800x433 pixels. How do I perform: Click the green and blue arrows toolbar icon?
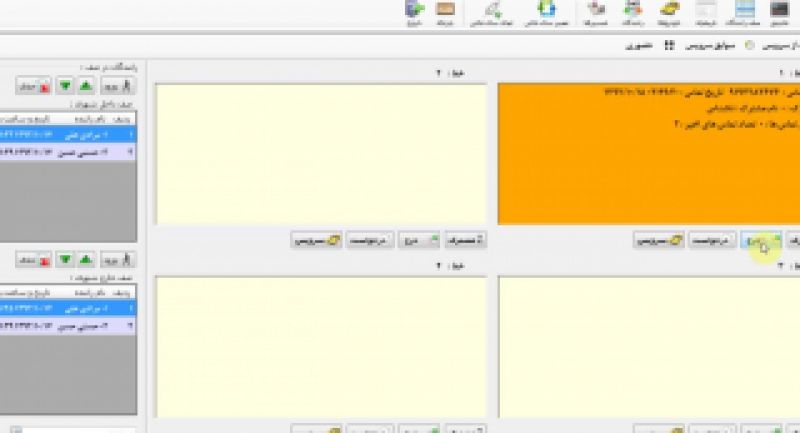547,13
